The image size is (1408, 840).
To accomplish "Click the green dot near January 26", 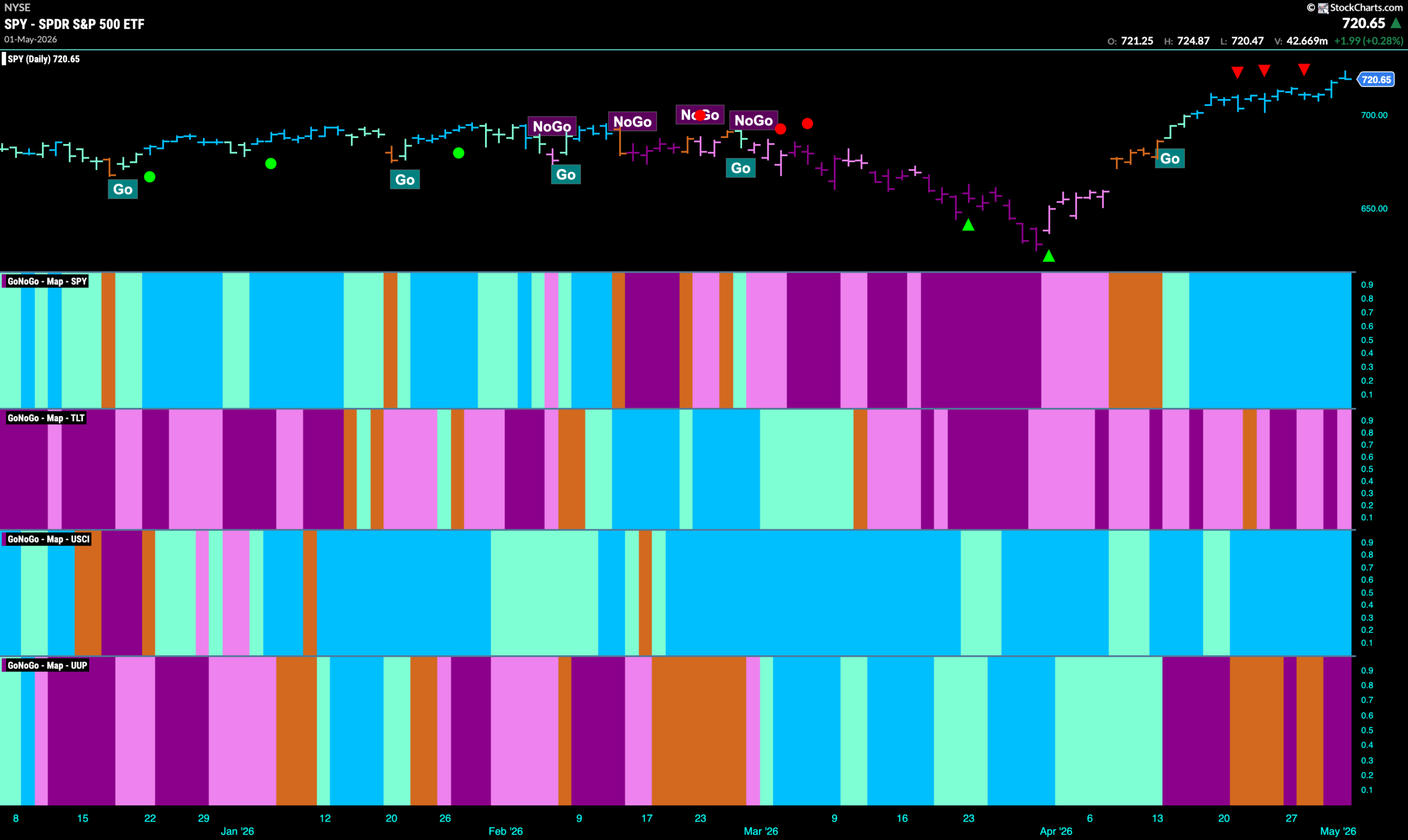I will (459, 153).
